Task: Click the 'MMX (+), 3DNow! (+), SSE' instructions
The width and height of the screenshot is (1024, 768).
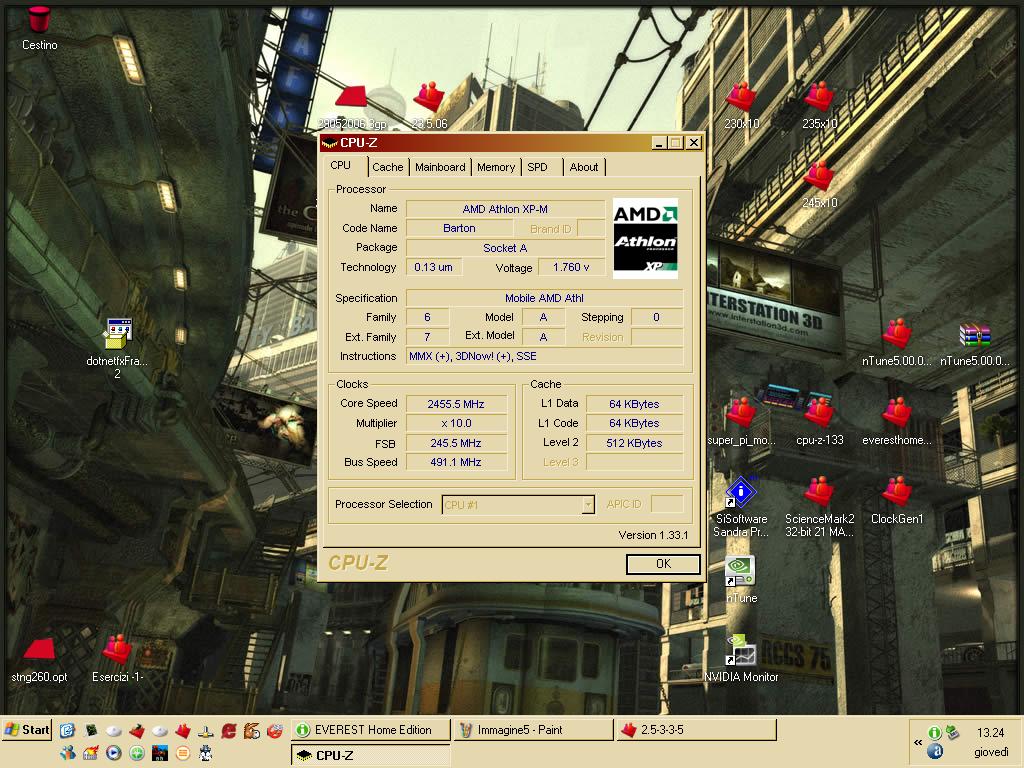Action: point(544,356)
